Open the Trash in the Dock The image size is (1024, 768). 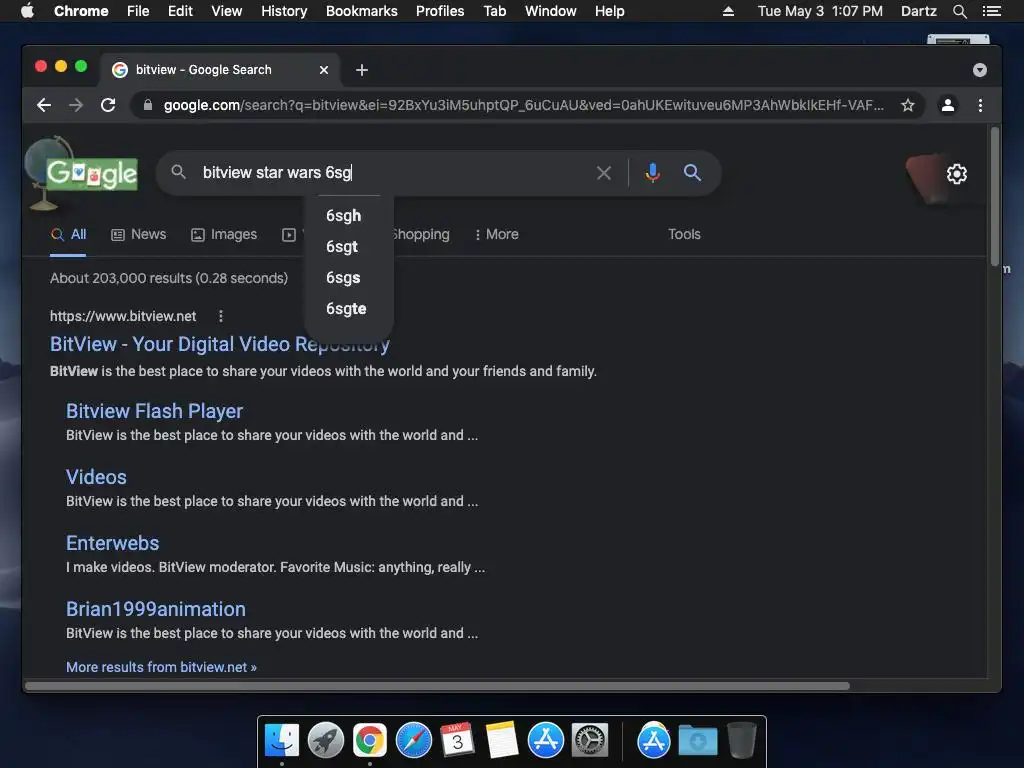(x=741, y=740)
